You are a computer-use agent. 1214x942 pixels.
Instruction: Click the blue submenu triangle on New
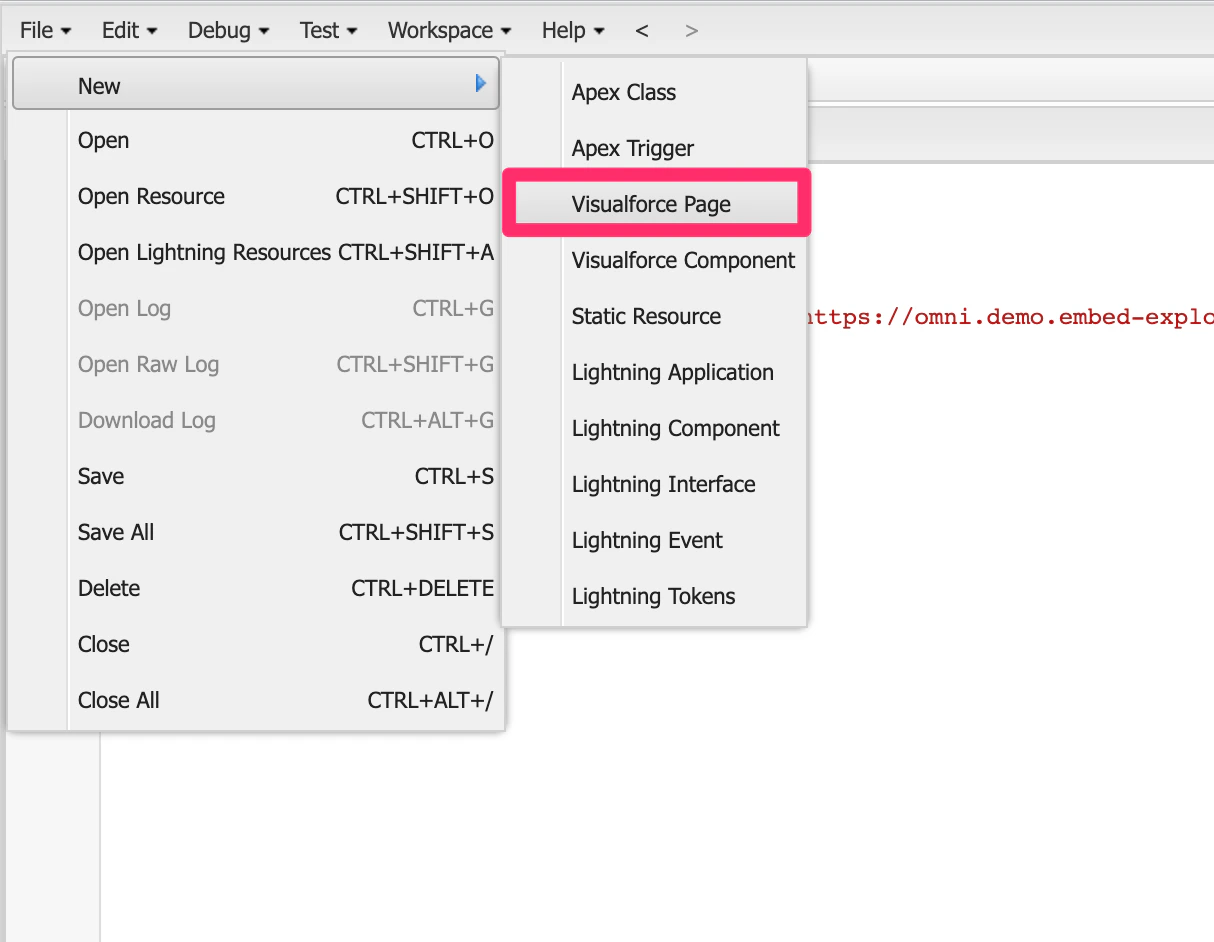pos(481,83)
